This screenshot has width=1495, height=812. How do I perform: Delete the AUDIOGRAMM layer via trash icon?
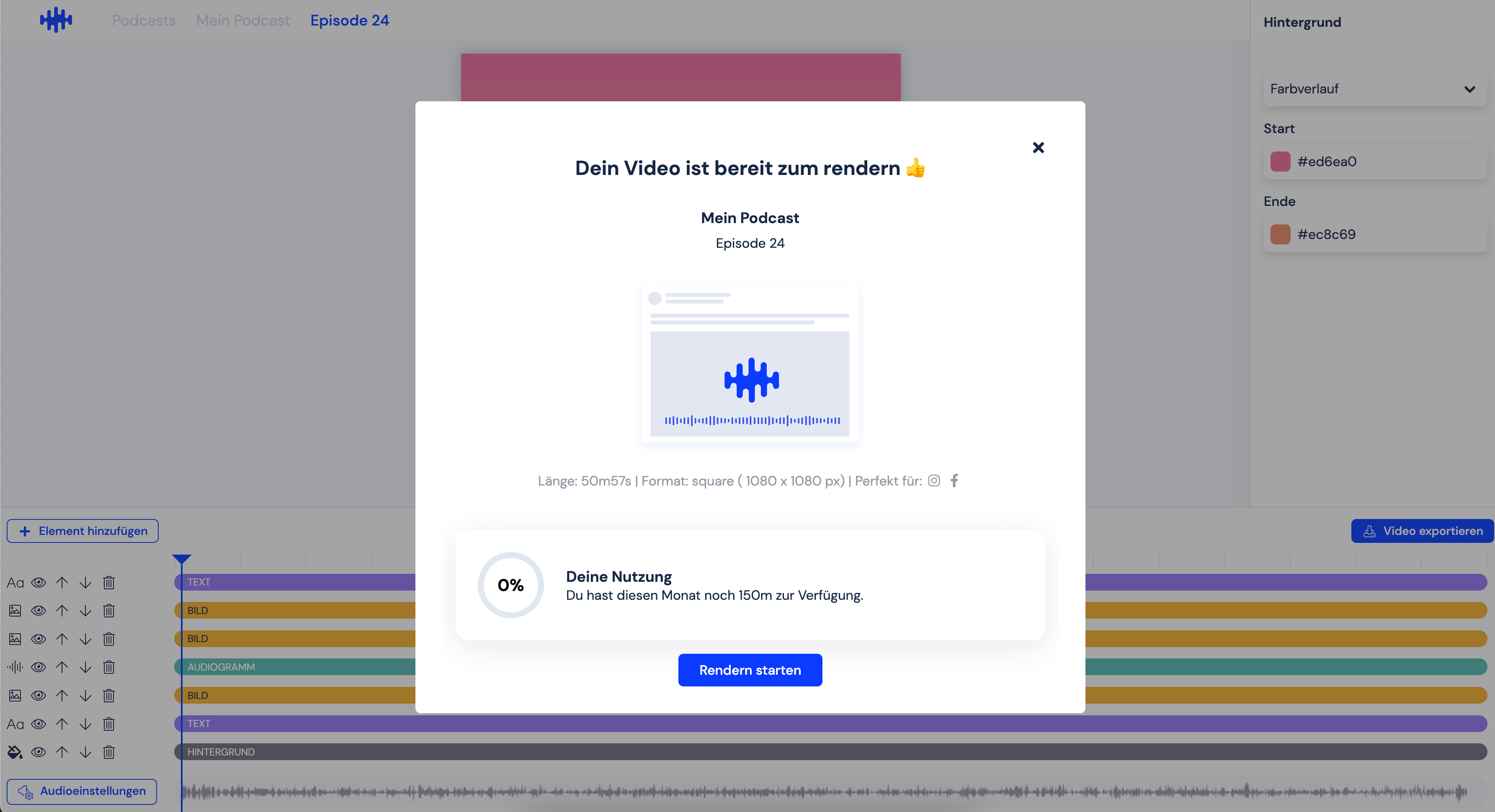click(x=108, y=667)
